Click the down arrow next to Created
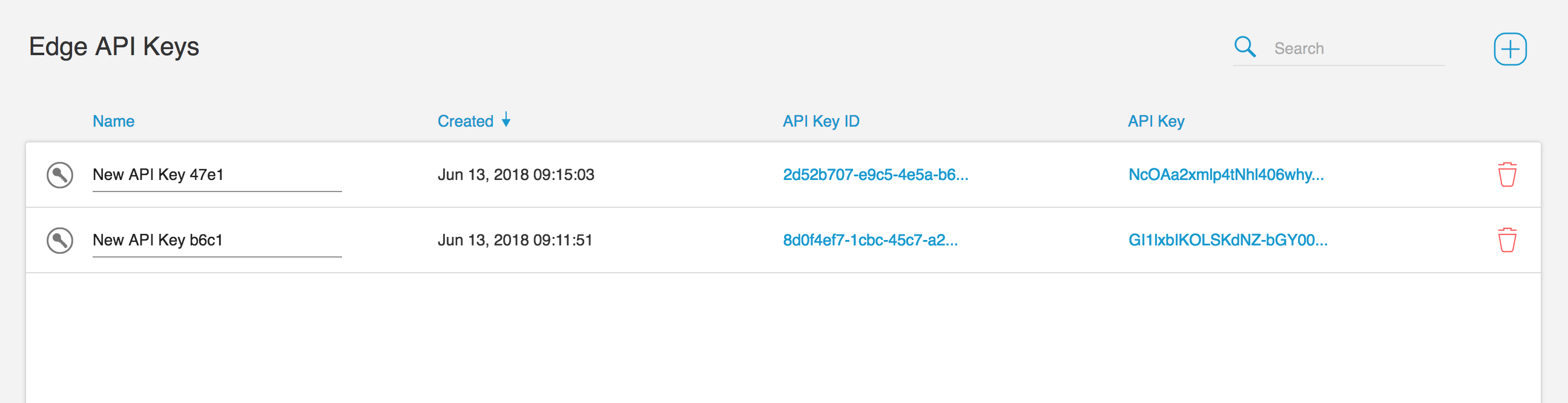 point(506,121)
